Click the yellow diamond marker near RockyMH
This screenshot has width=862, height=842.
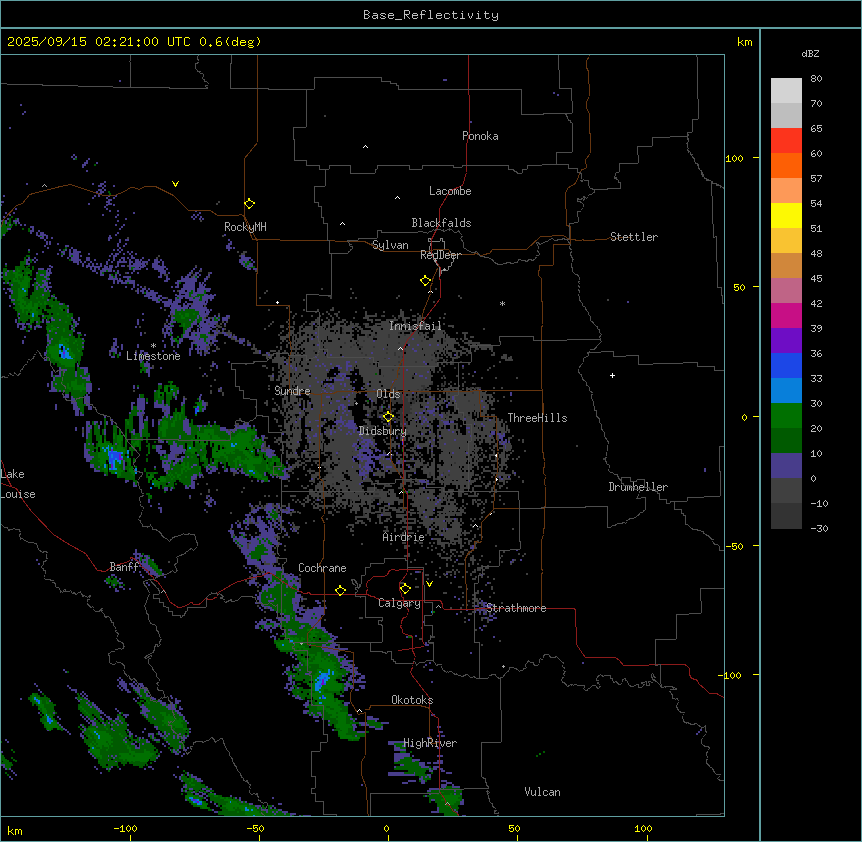tap(249, 204)
